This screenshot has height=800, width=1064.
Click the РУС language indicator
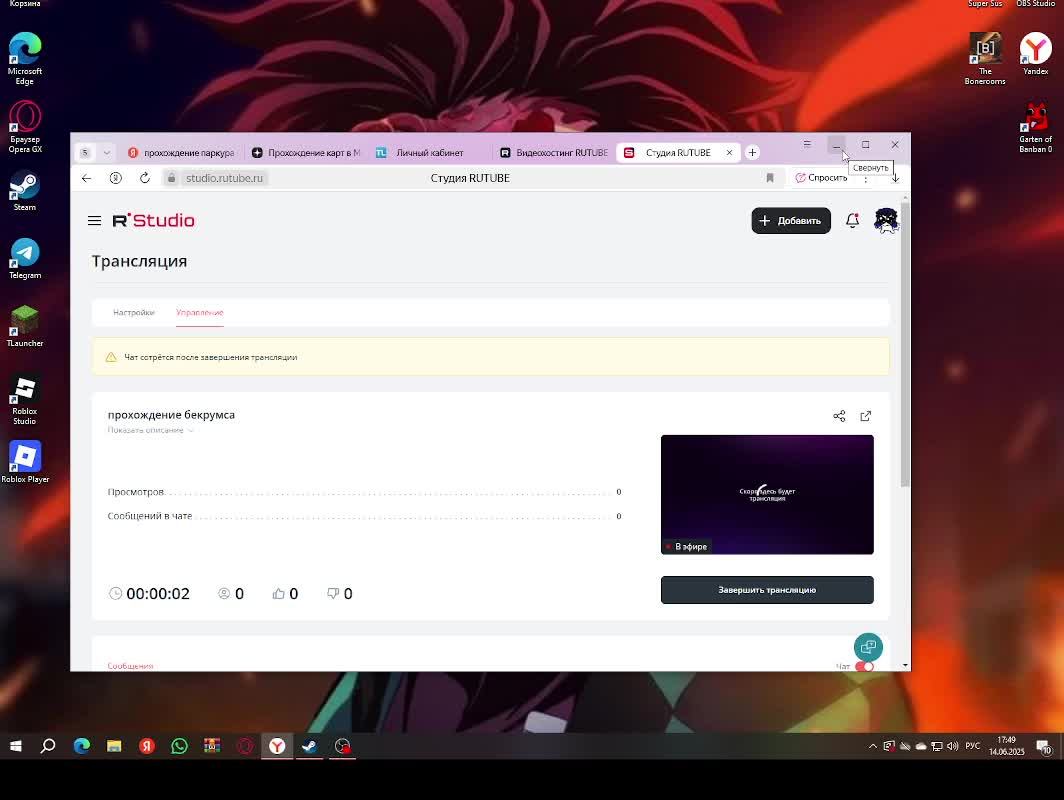coord(972,746)
